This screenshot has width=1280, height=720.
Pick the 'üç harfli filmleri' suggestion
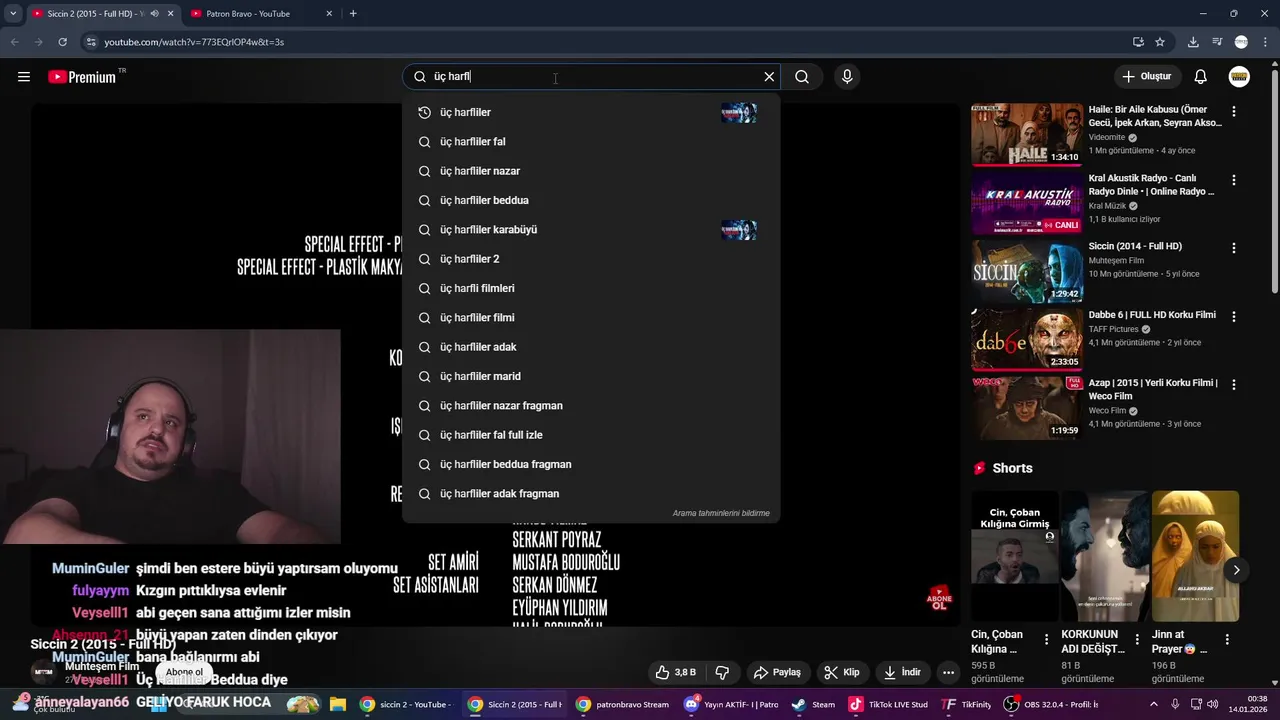591,288
